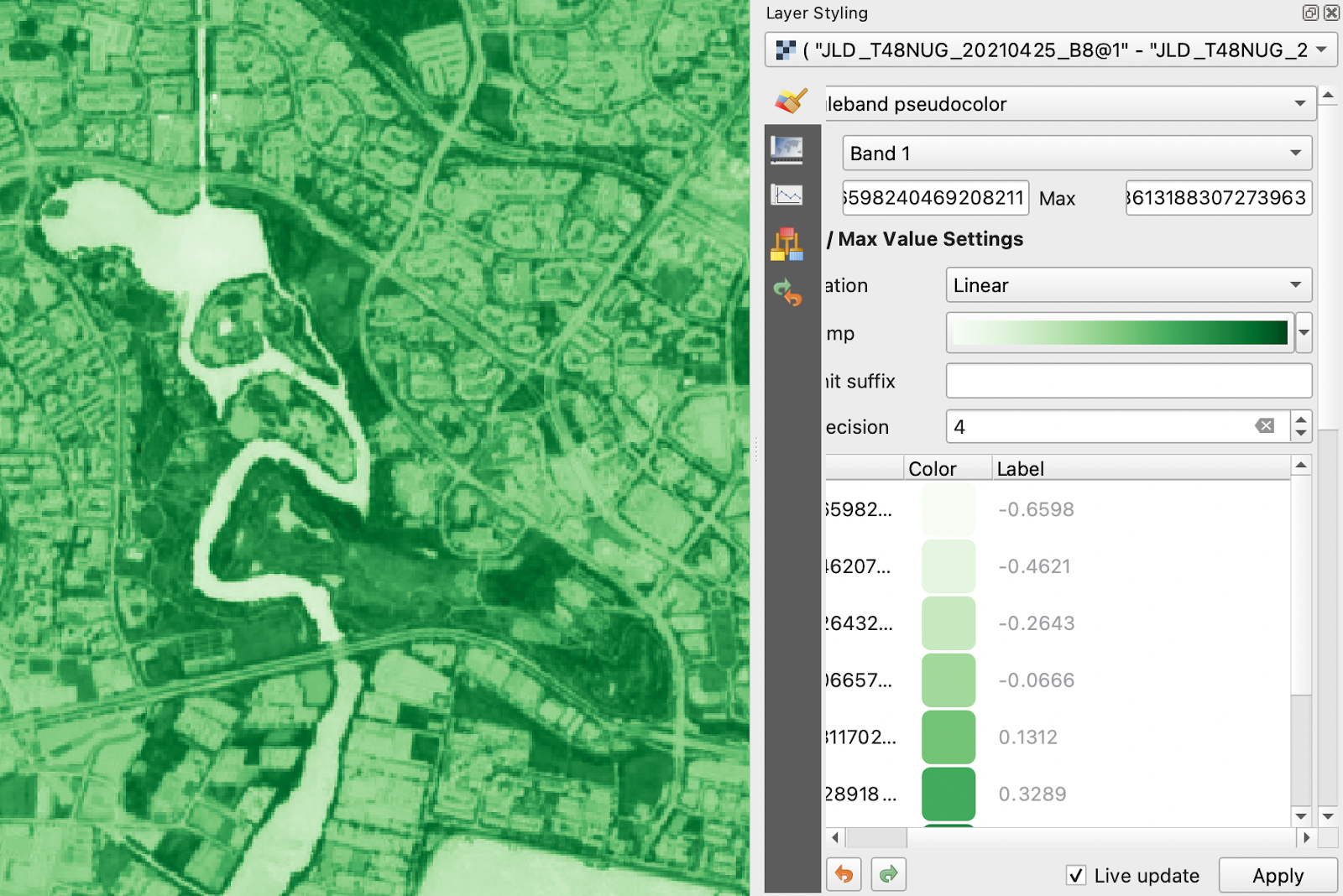
Task: Open the singleband pseudocolor render type dropdown
Action: click(1066, 104)
